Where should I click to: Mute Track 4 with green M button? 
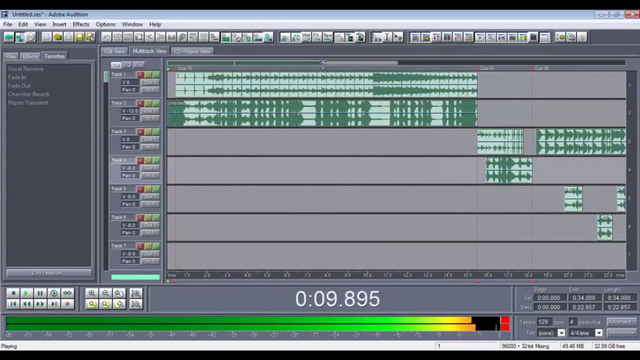pyautogui.click(x=156, y=160)
